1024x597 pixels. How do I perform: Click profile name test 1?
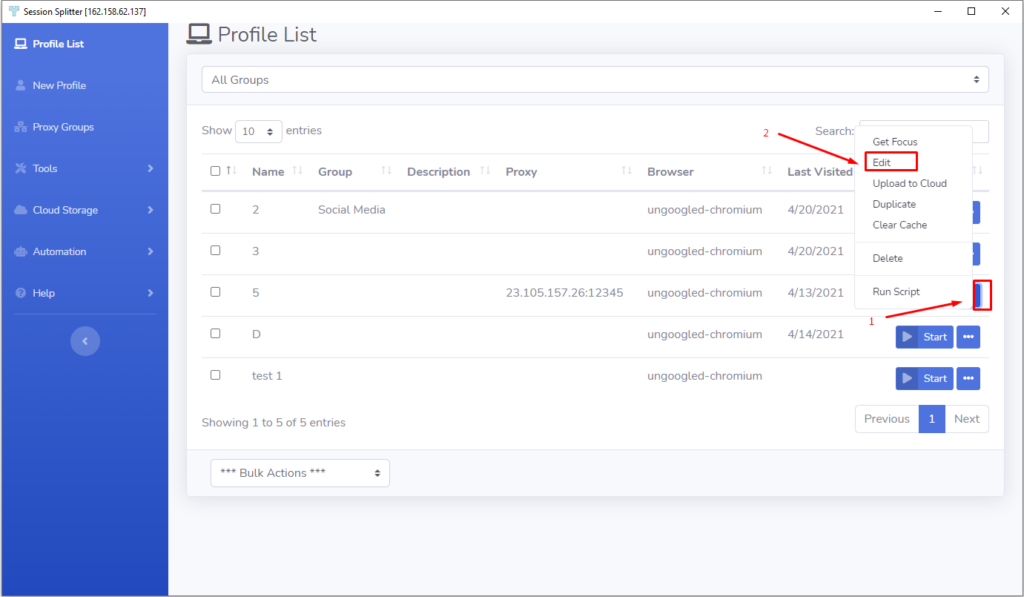coord(266,376)
